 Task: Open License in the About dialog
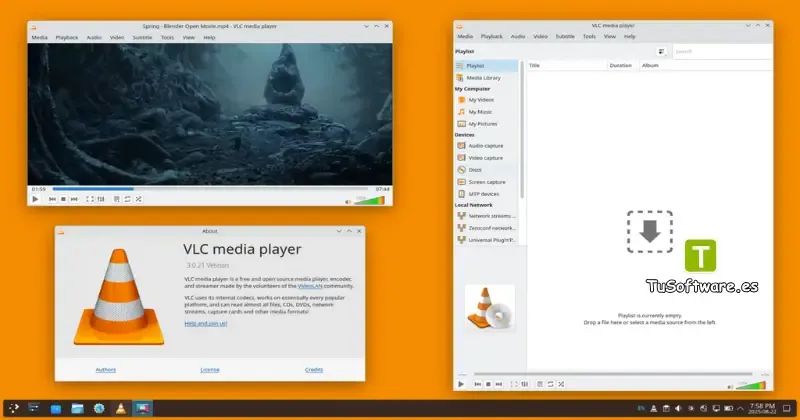pos(210,369)
